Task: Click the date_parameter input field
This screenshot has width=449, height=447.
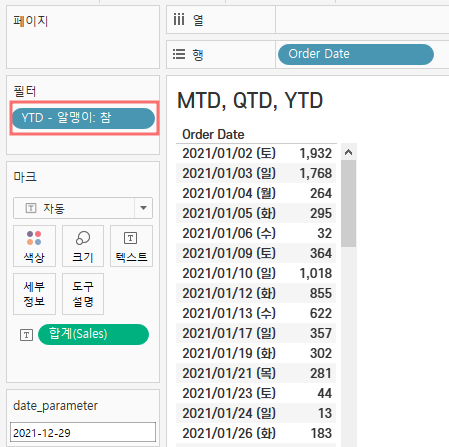Action: click(83, 433)
